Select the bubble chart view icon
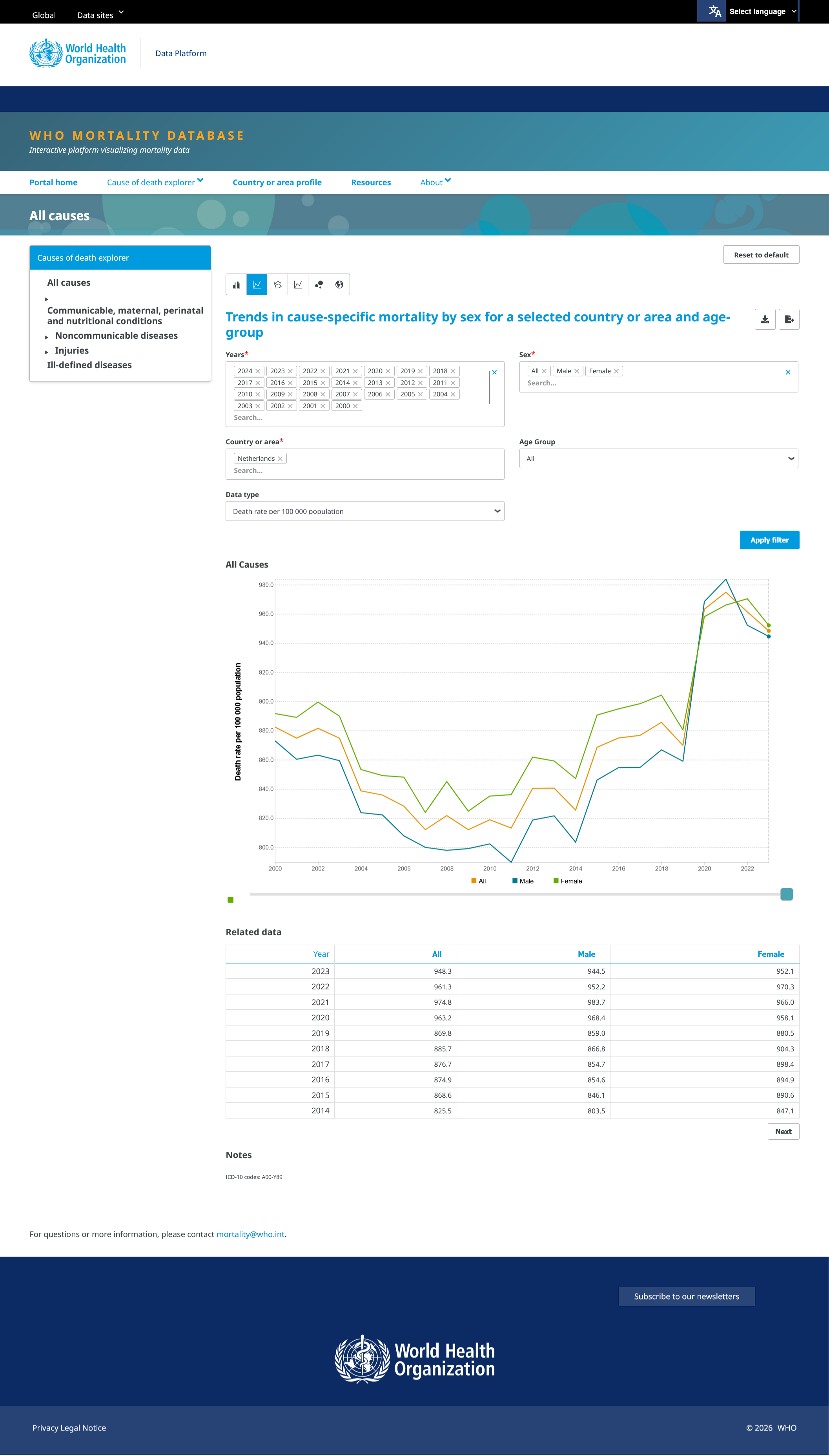This screenshot has height=1456, width=829. click(x=319, y=285)
